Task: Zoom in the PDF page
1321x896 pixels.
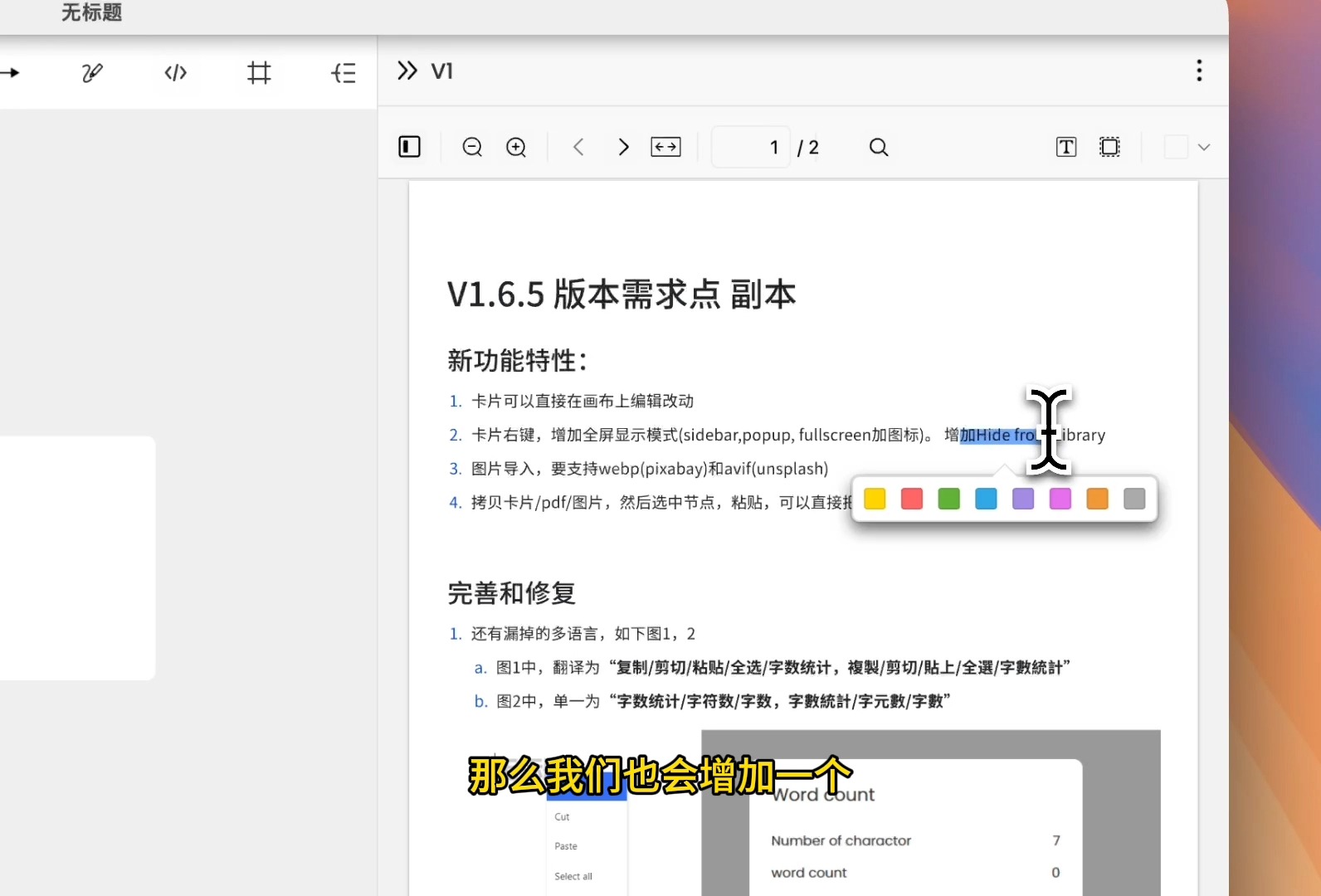Action: coord(516,147)
